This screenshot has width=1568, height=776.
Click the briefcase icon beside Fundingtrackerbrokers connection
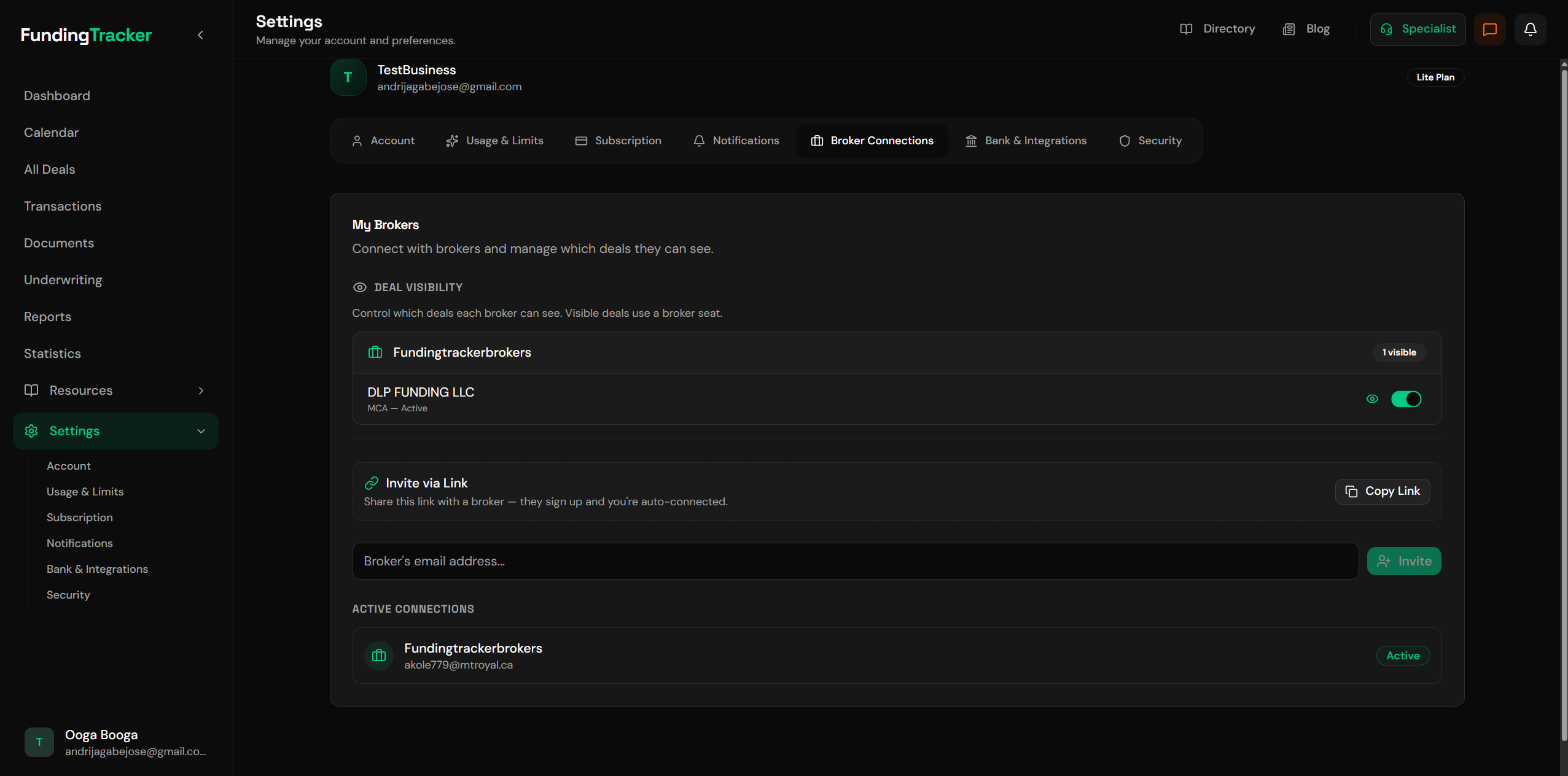379,656
